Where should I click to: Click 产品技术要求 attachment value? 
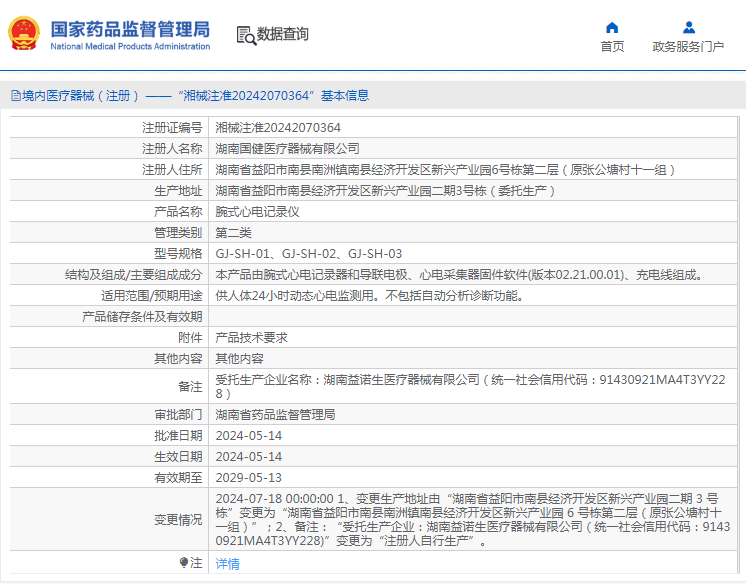pos(252,337)
